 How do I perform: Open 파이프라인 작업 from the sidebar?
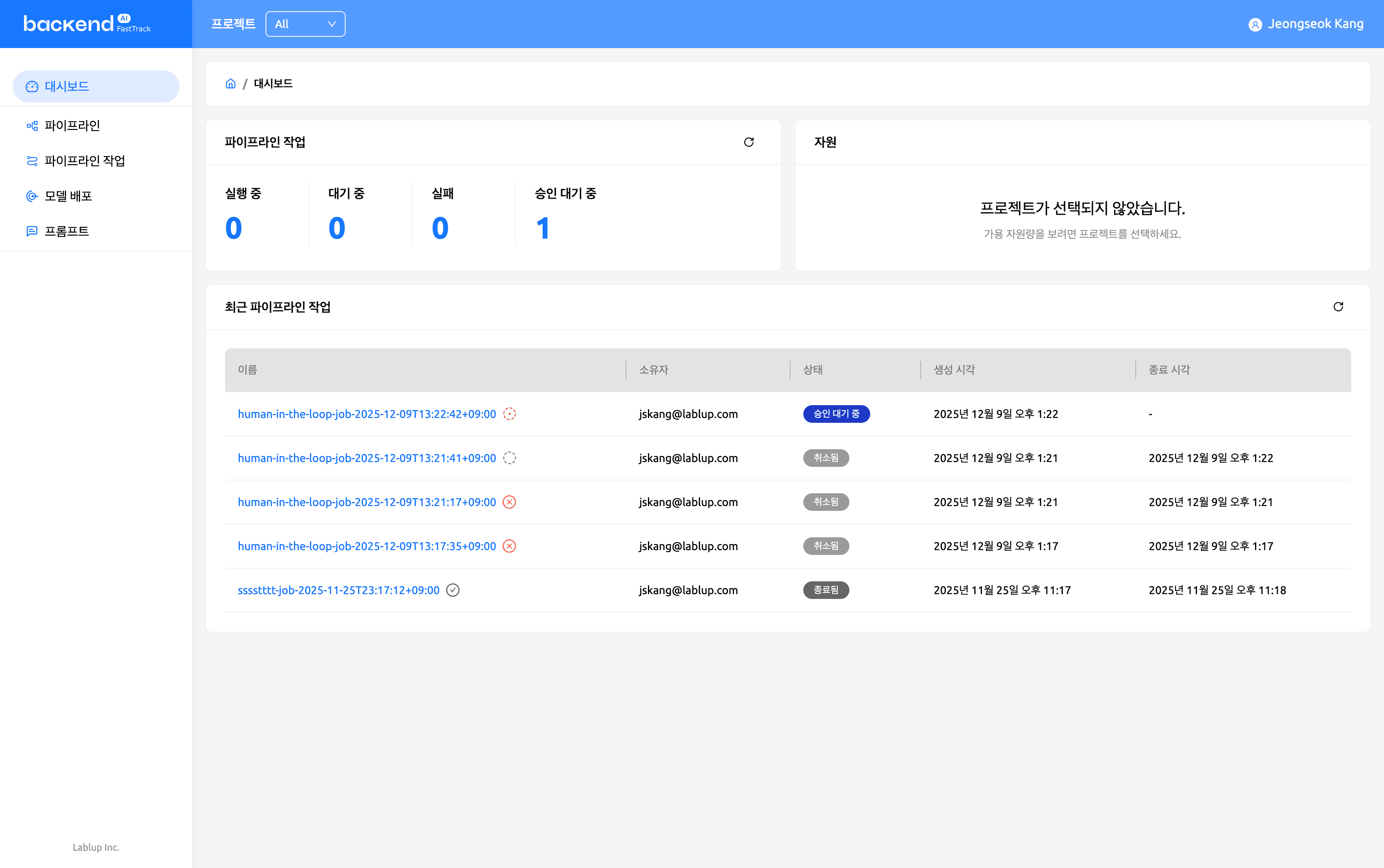[x=85, y=161]
